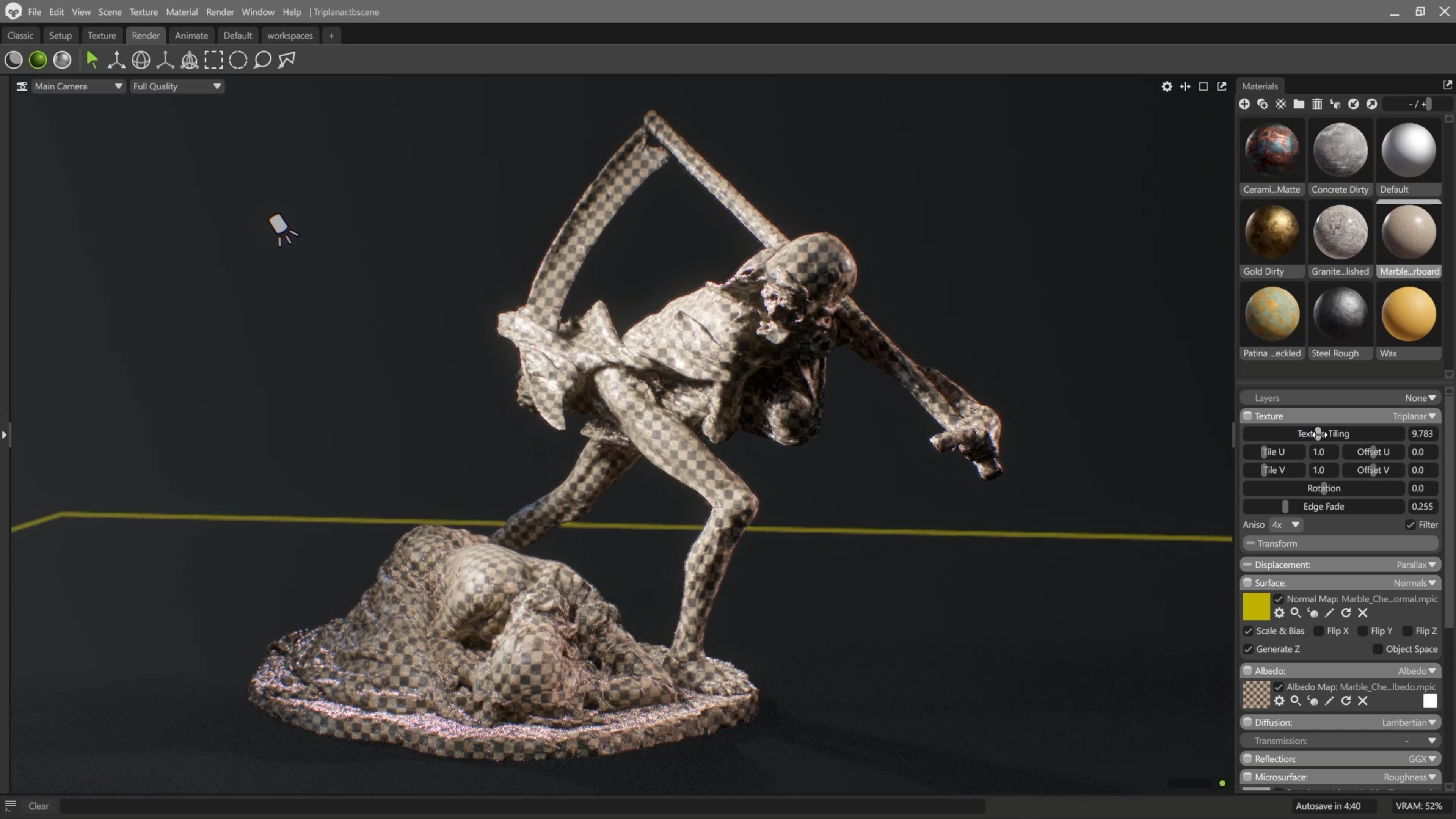
Task: Open the Full Quality dropdown
Action: (176, 86)
